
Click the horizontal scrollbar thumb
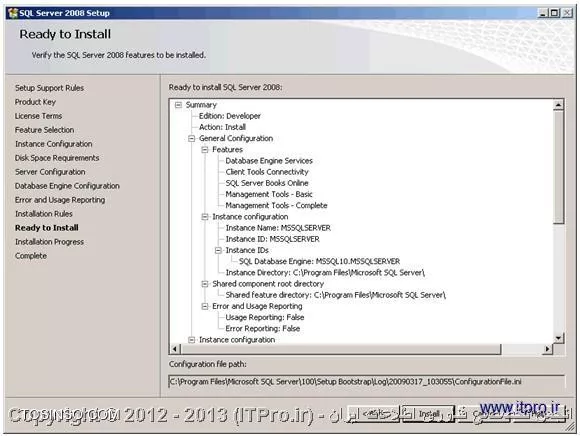click(341, 349)
